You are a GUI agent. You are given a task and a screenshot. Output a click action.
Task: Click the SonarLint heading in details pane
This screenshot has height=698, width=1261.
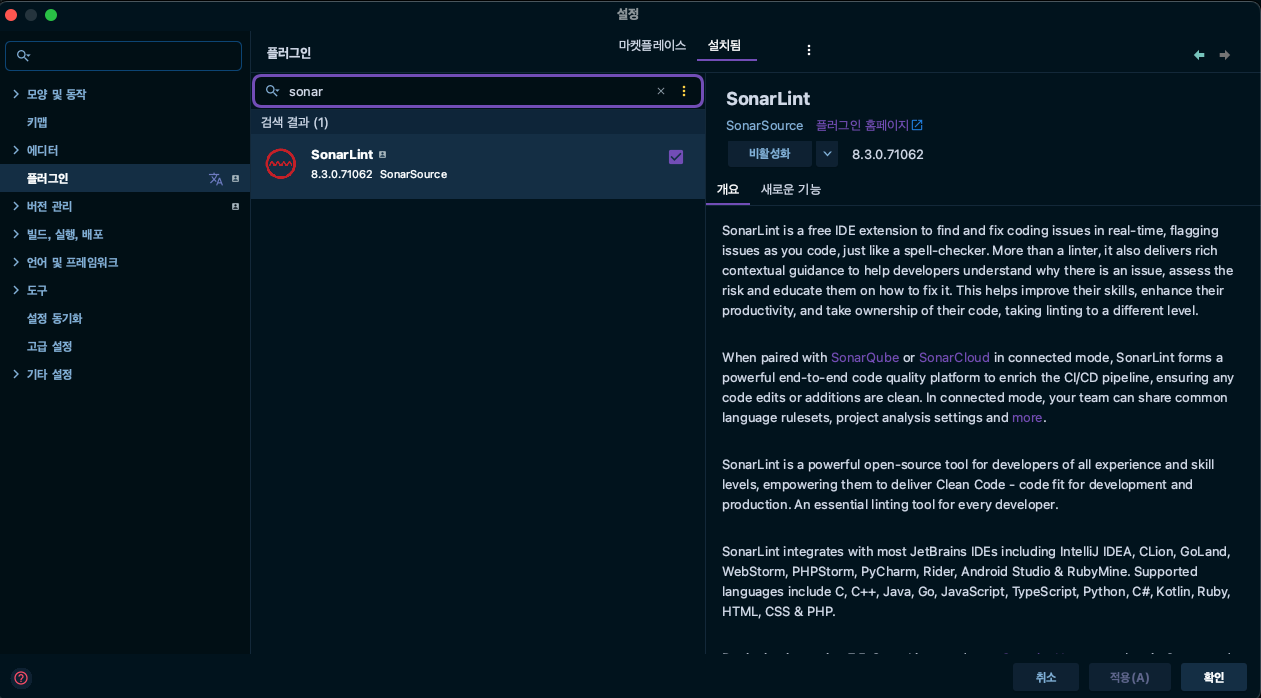pos(768,98)
